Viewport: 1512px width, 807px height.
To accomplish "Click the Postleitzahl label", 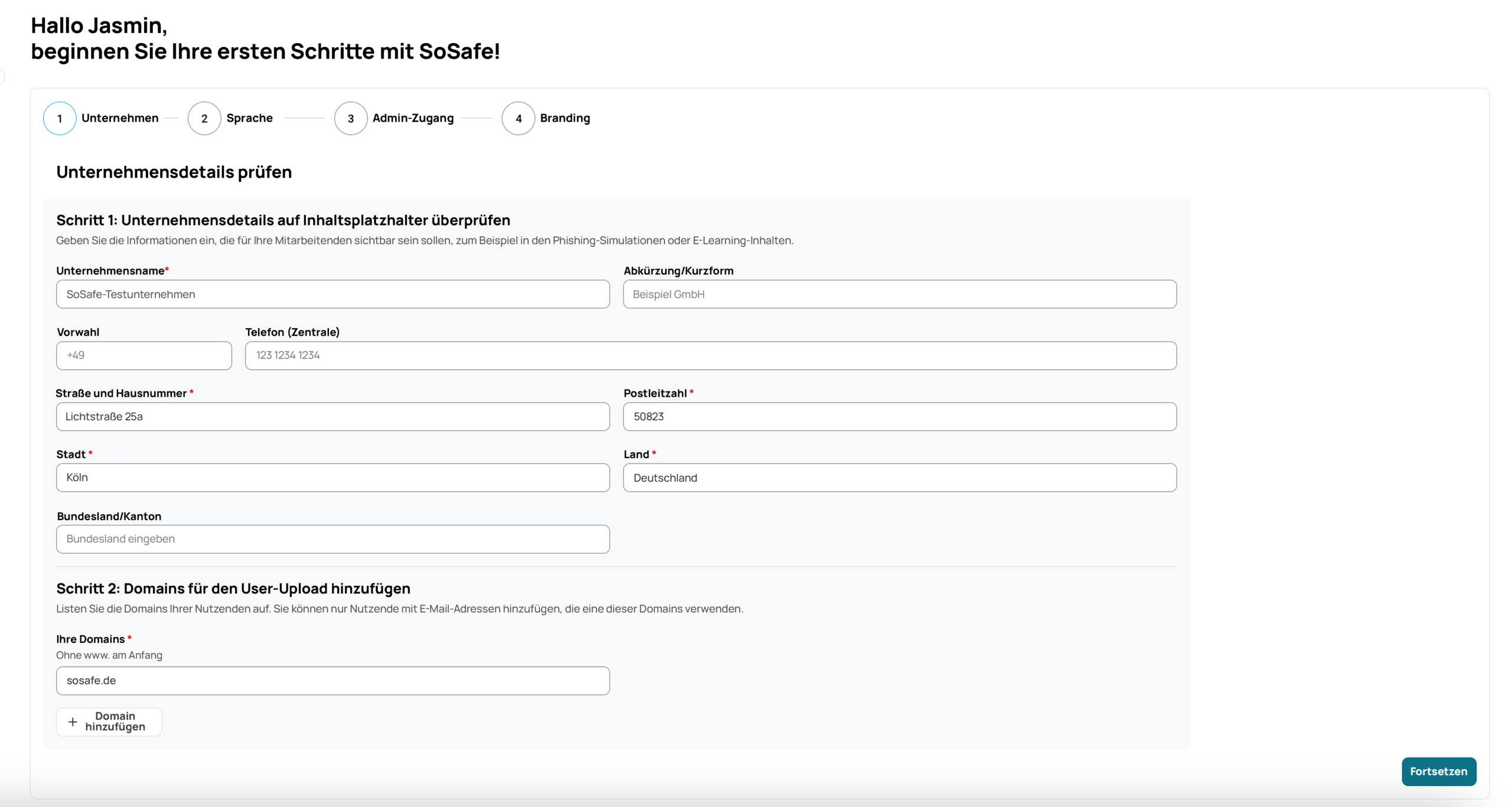I will (659, 393).
